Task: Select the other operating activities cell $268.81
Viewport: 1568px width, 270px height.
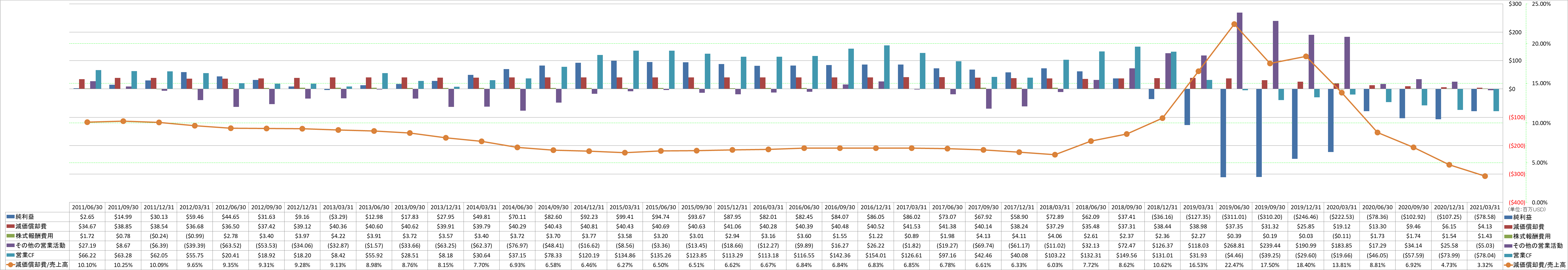Action: pos(1234,246)
